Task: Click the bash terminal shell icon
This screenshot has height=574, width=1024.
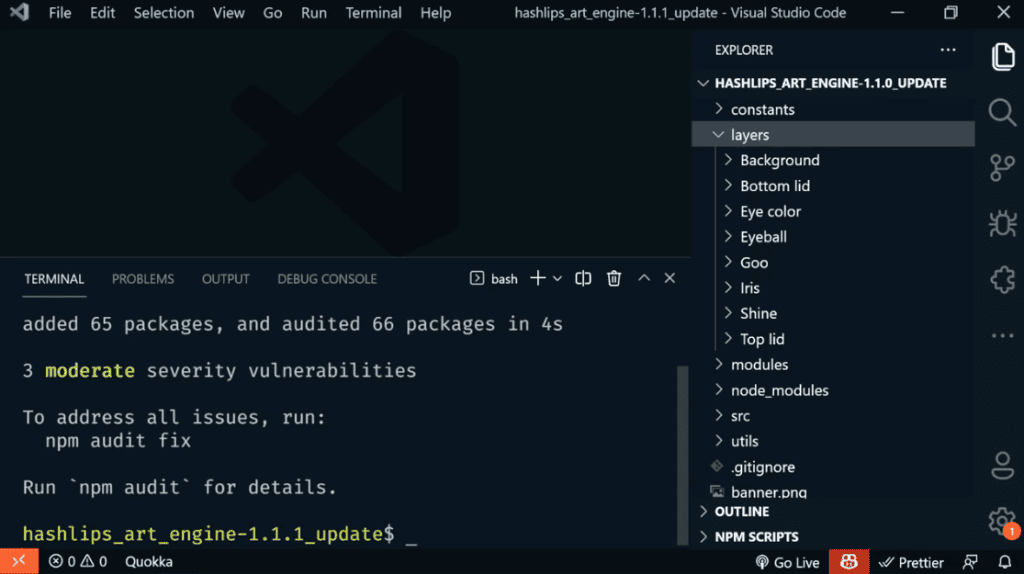Action: [x=477, y=278]
